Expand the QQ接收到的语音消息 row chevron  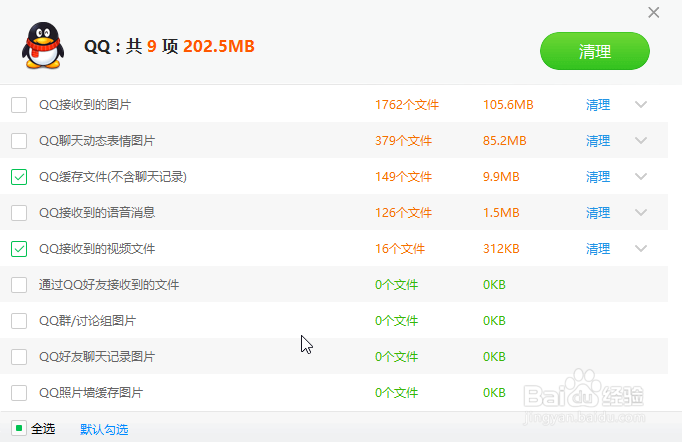[x=641, y=213]
